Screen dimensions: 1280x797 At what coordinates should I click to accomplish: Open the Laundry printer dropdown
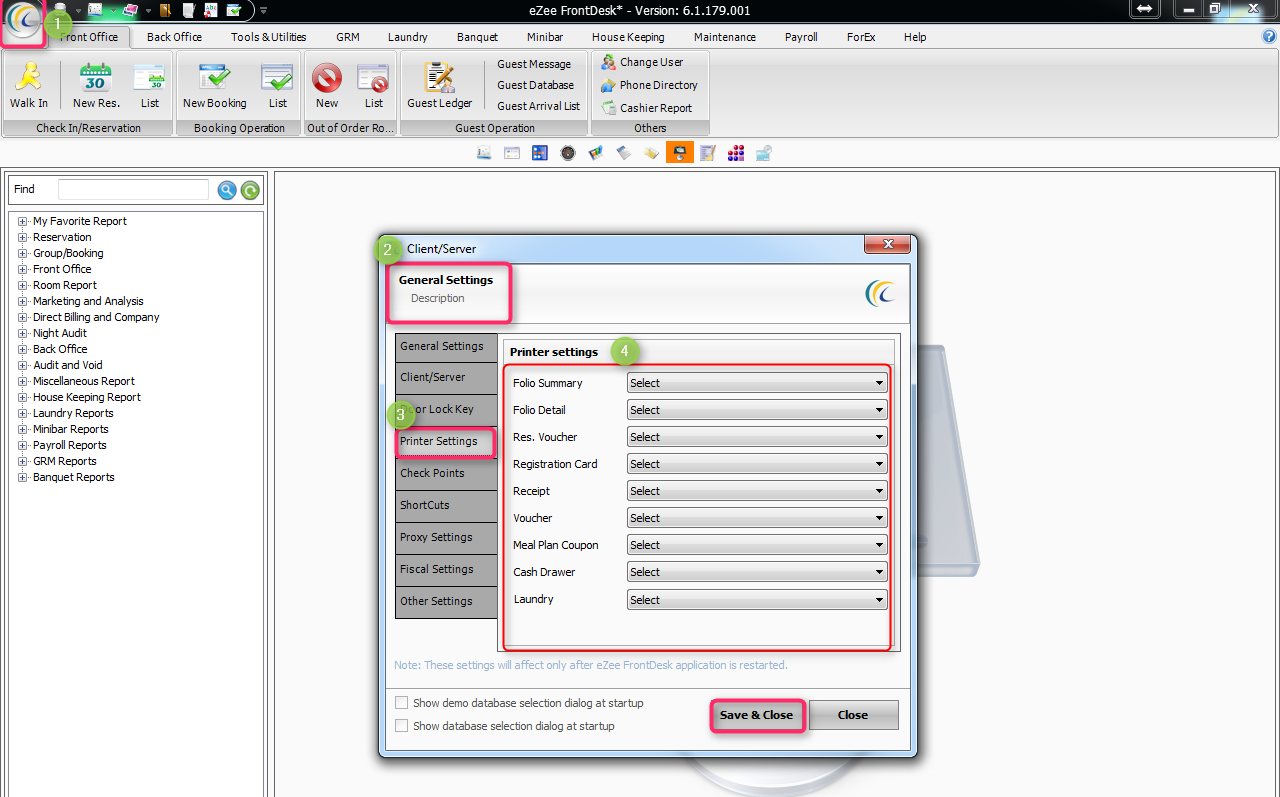(757, 600)
